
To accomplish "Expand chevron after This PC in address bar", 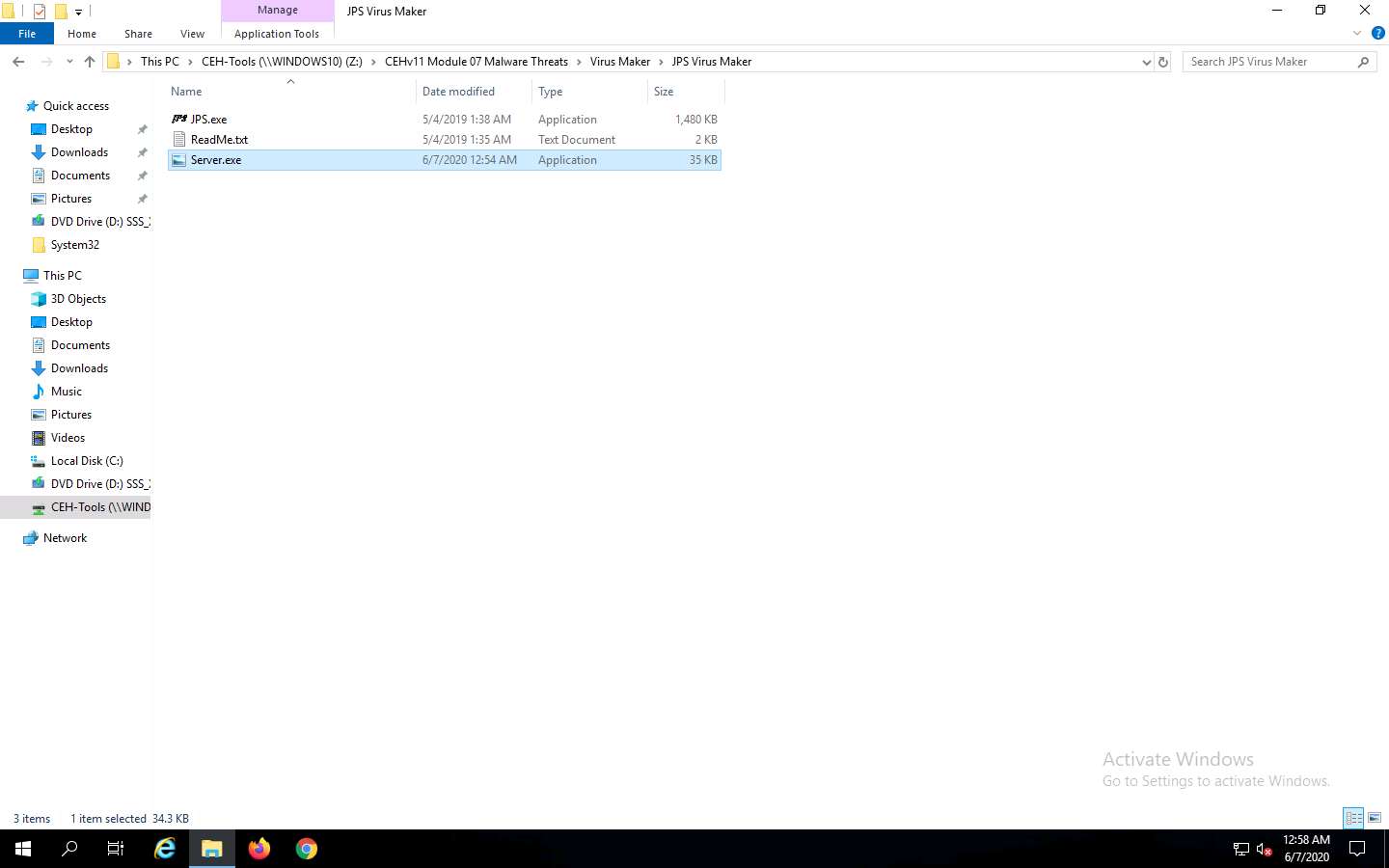I will [x=190, y=62].
